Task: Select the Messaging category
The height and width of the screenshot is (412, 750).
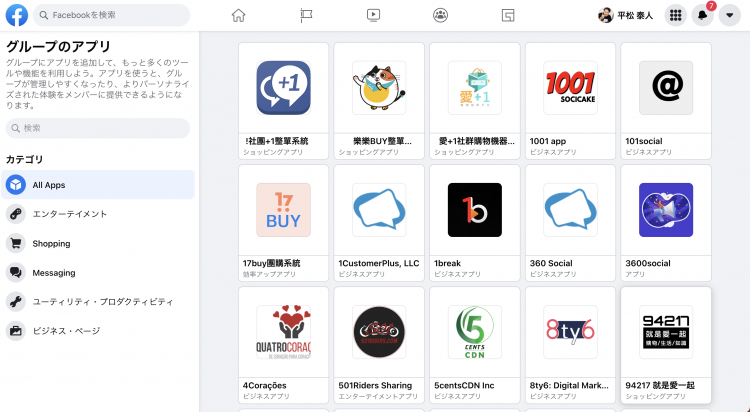Action: (x=98, y=273)
